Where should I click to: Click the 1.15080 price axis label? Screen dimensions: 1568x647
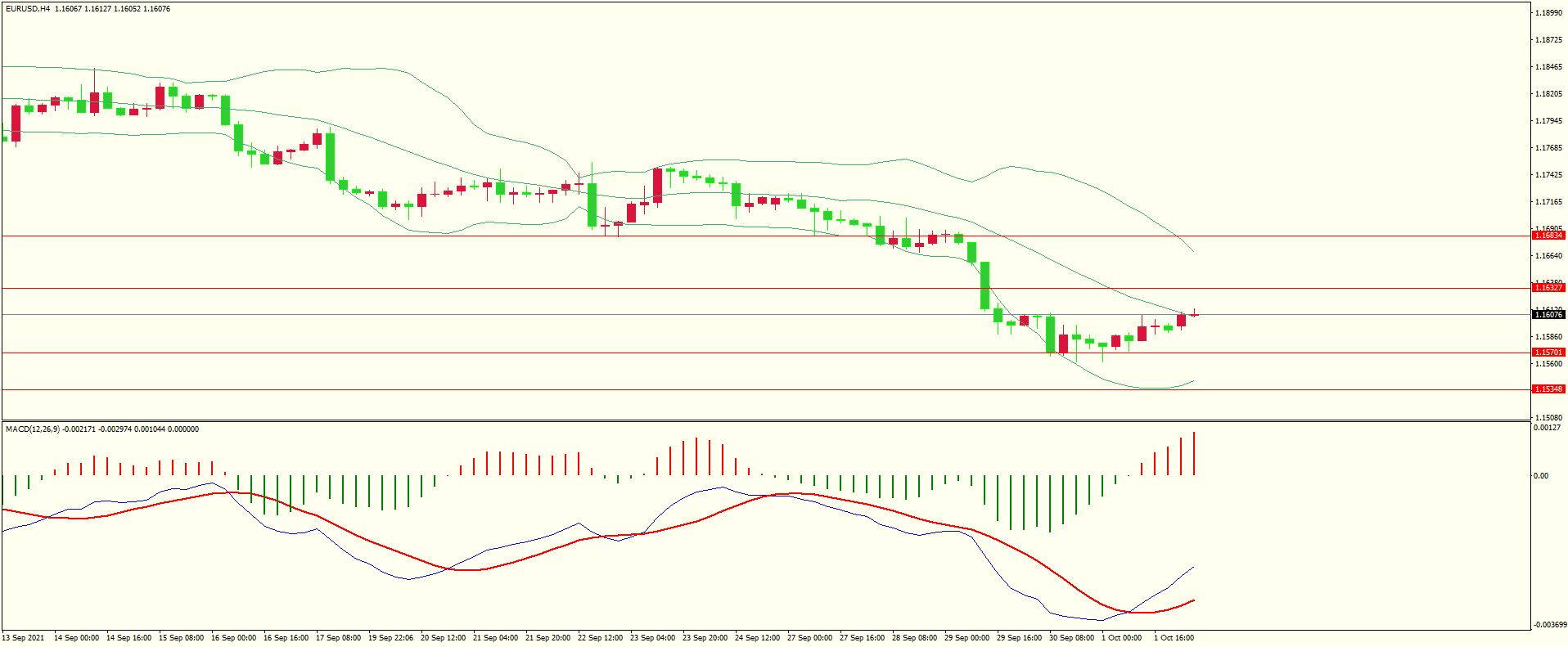pyautogui.click(x=1549, y=418)
